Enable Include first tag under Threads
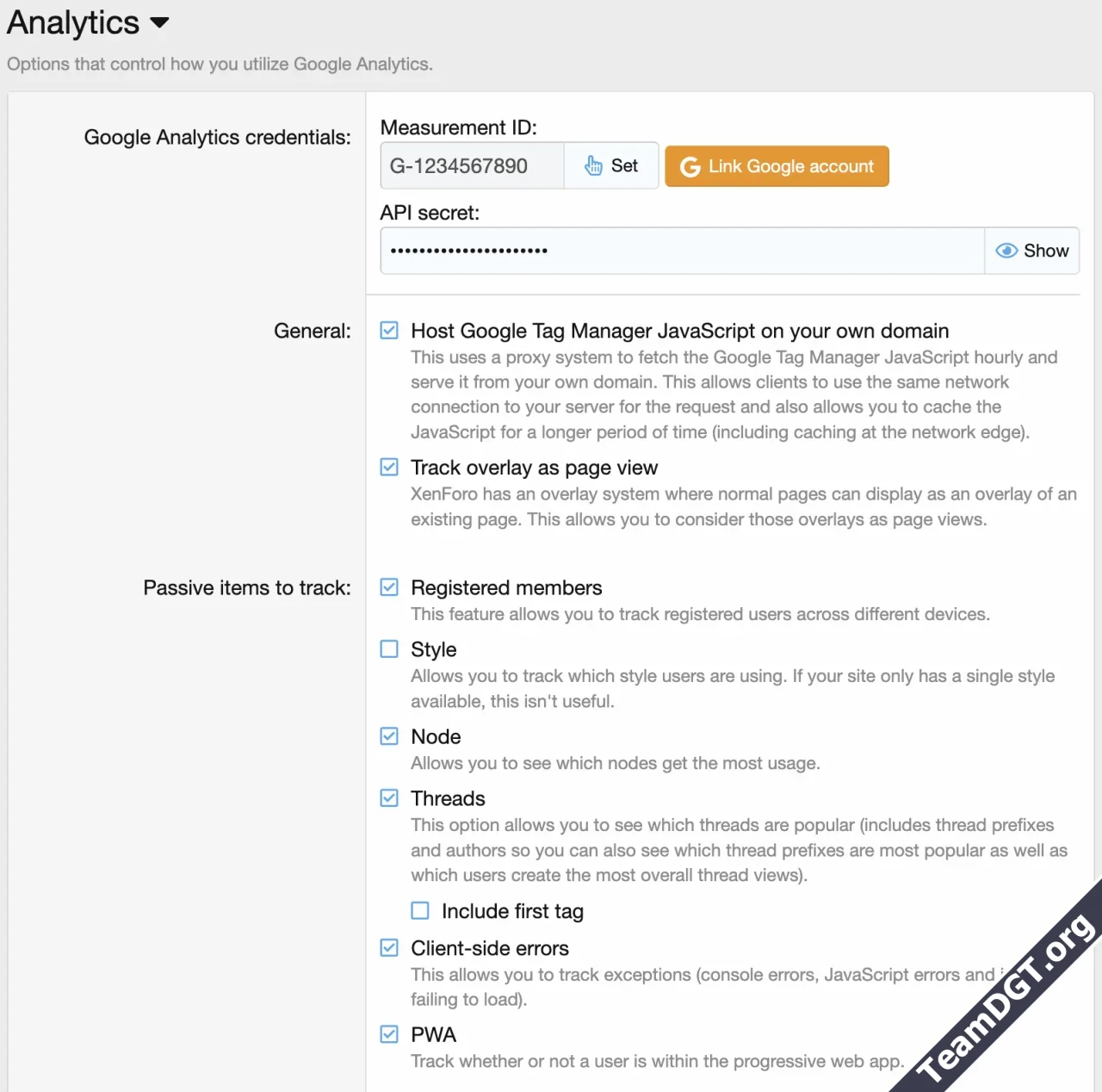Screen dimensions: 1102x1092 419,909
